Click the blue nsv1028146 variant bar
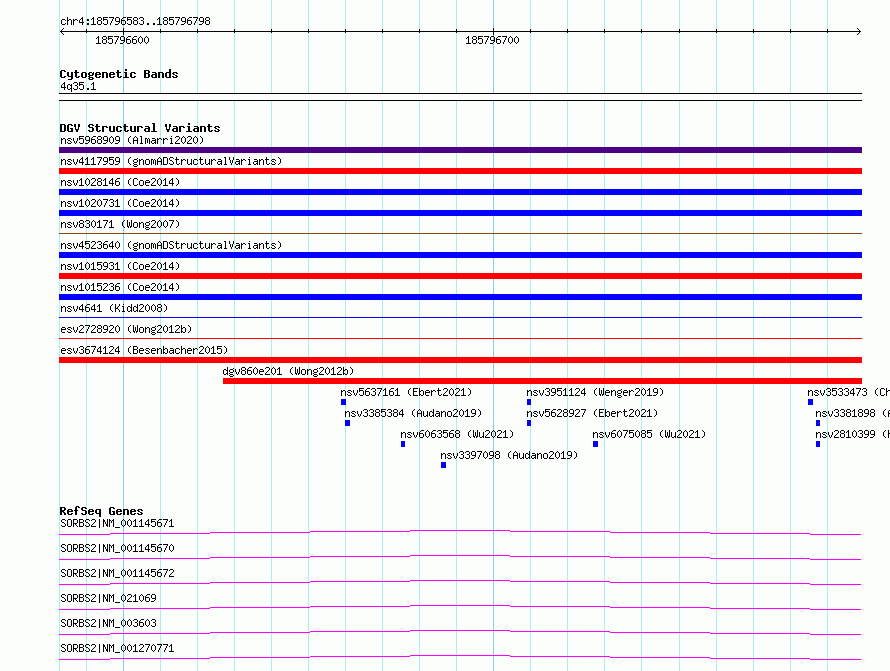 [460, 192]
